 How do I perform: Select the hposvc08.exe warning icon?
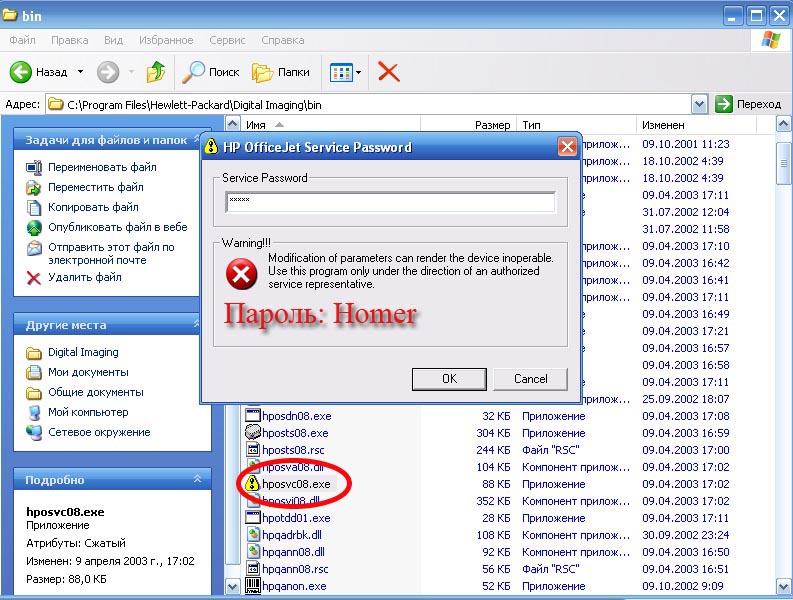coord(252,484)
